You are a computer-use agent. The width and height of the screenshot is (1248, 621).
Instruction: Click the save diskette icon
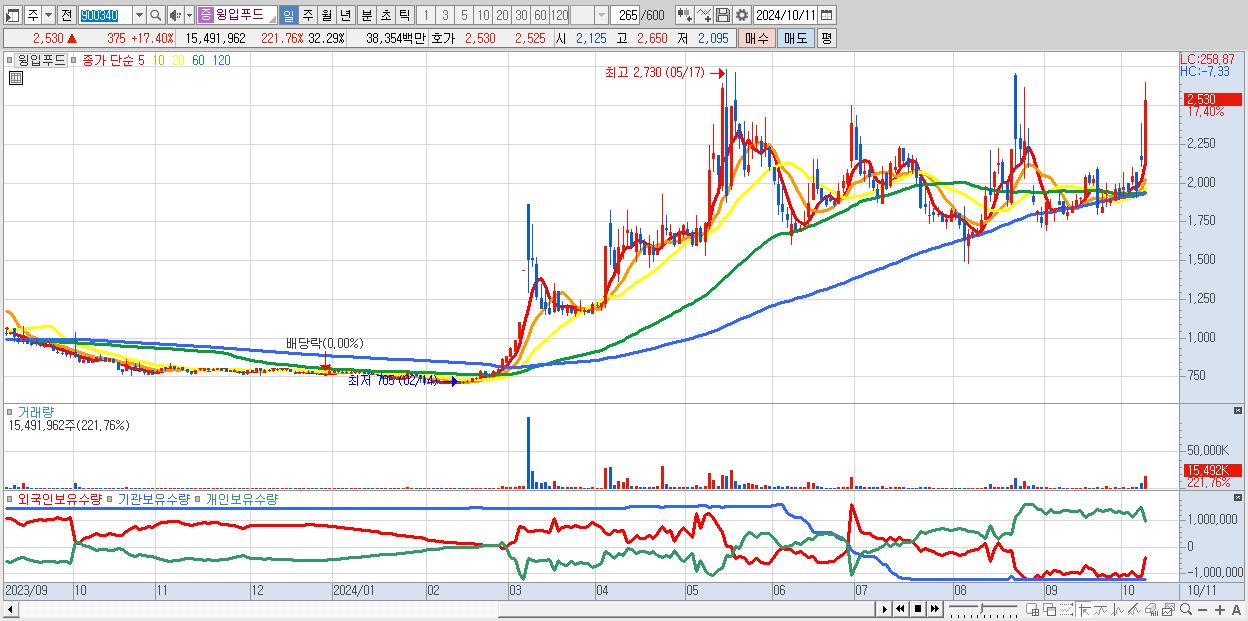pos(722,15)
